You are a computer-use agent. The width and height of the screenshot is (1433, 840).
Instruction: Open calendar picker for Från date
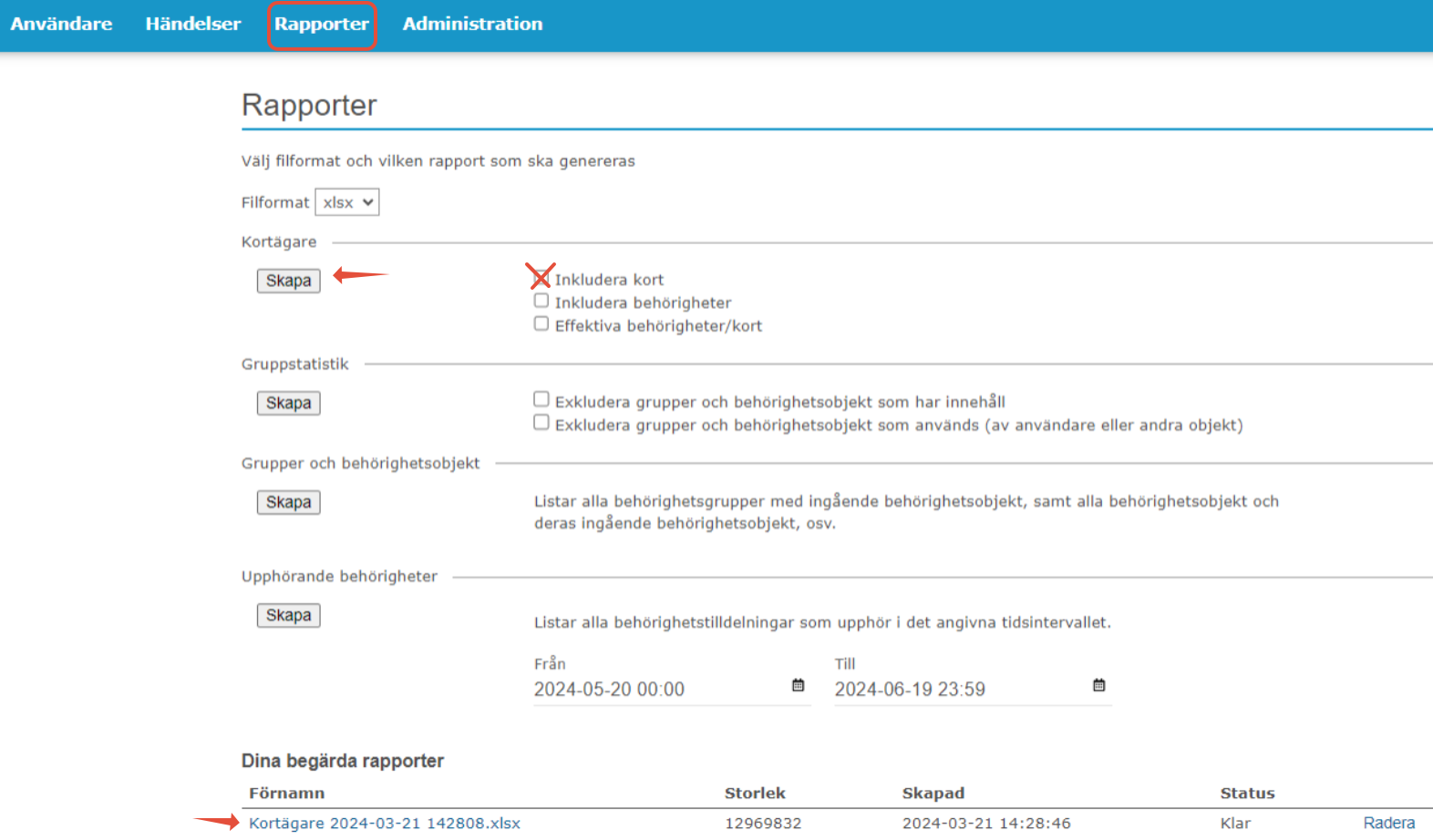(799, 685)
